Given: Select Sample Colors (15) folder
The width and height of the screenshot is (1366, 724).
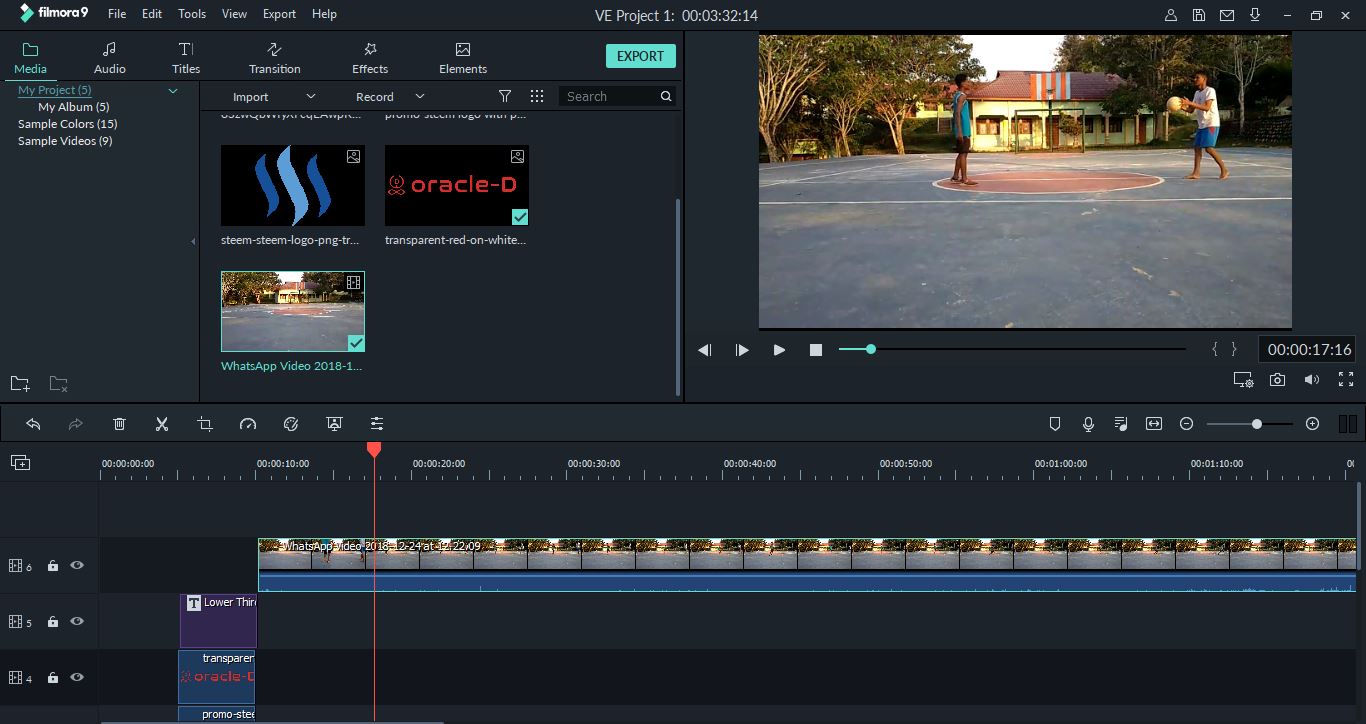Looking at the screenshot, I should click(68, 124).
